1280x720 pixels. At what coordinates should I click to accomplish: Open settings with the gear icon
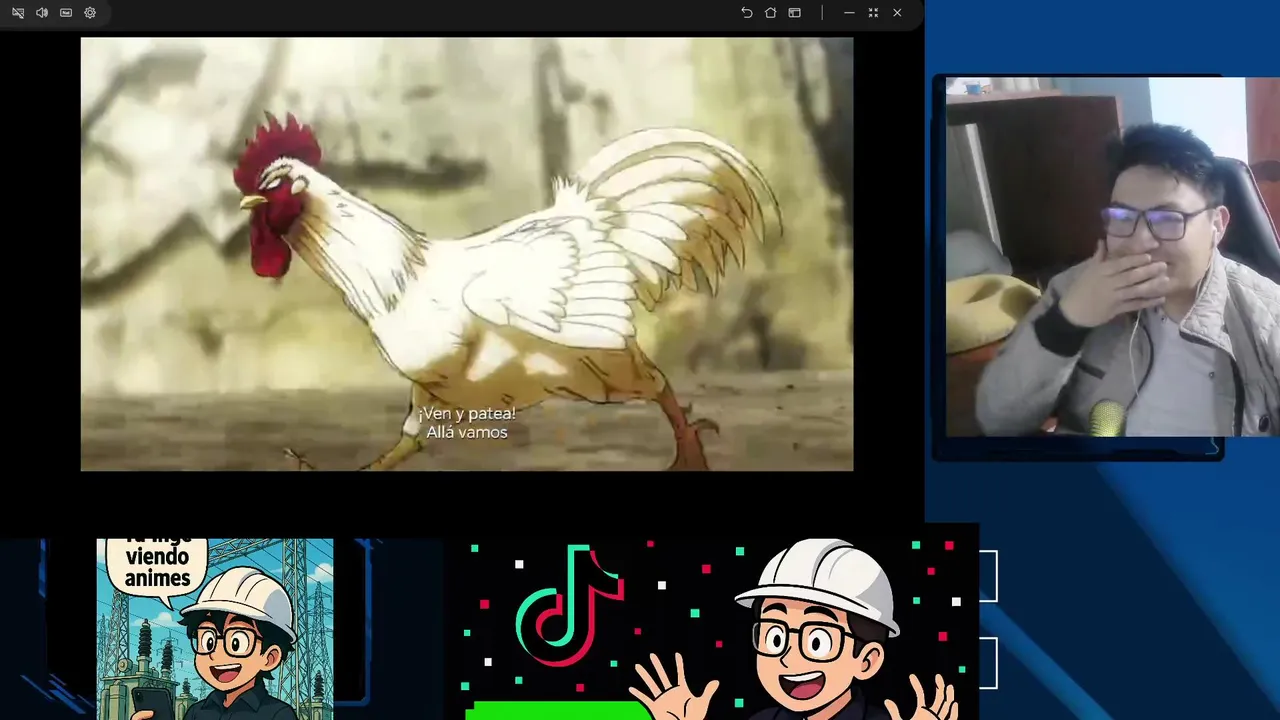coord(90,13)
